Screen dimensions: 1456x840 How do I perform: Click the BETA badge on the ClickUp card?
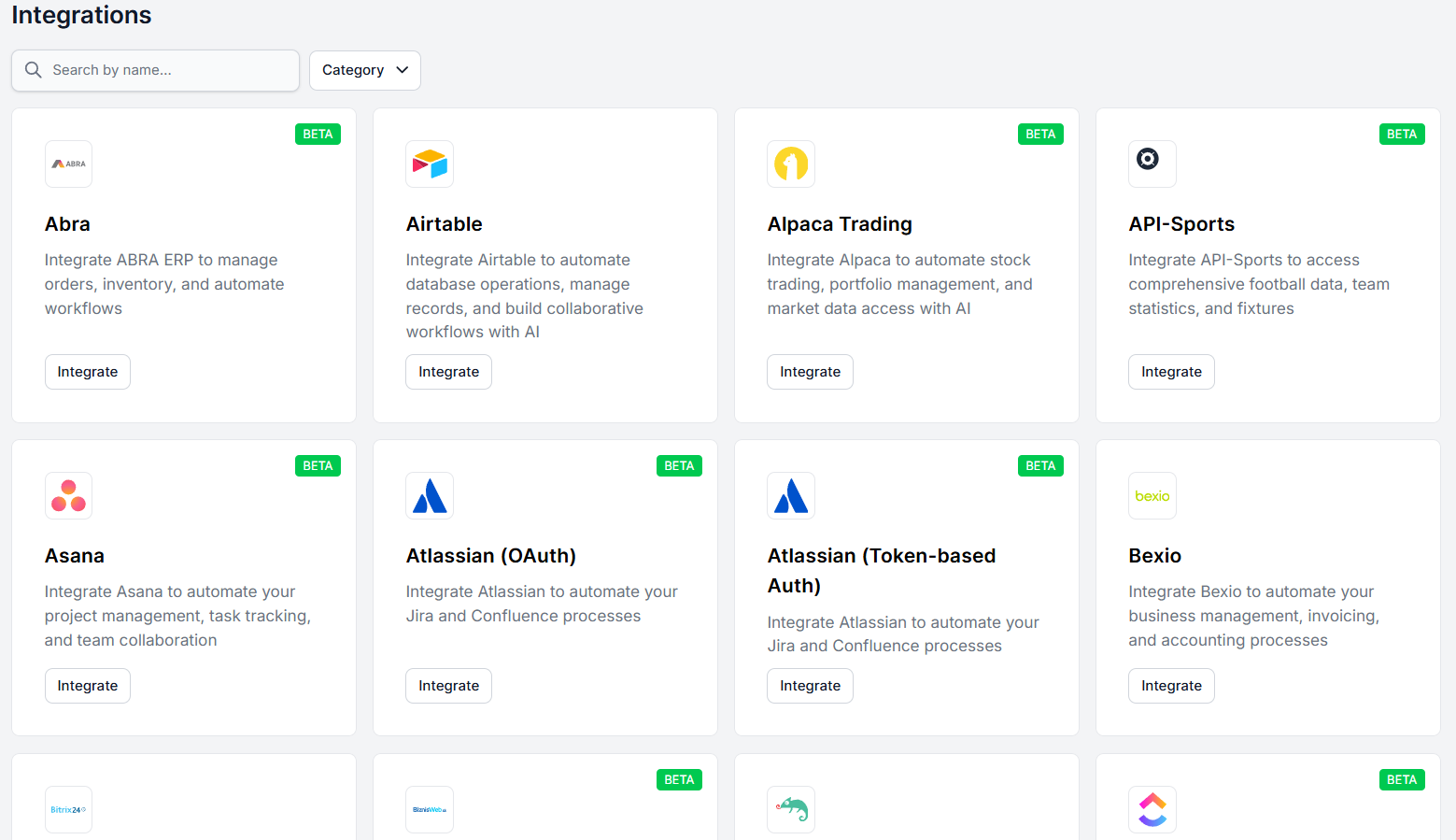[1402, 780]
